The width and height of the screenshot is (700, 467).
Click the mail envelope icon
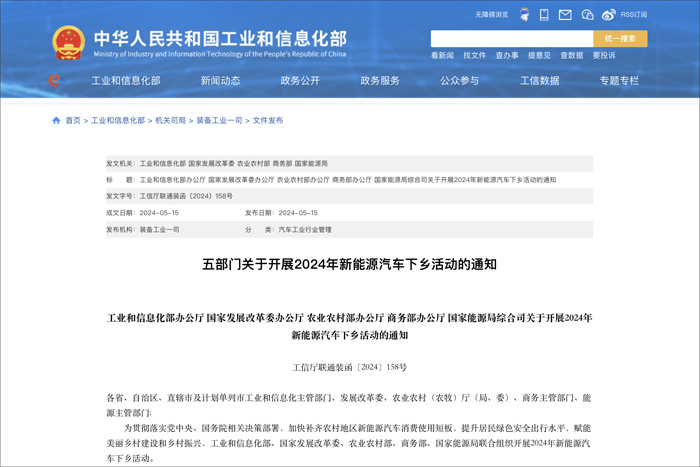tap(565, 15)
